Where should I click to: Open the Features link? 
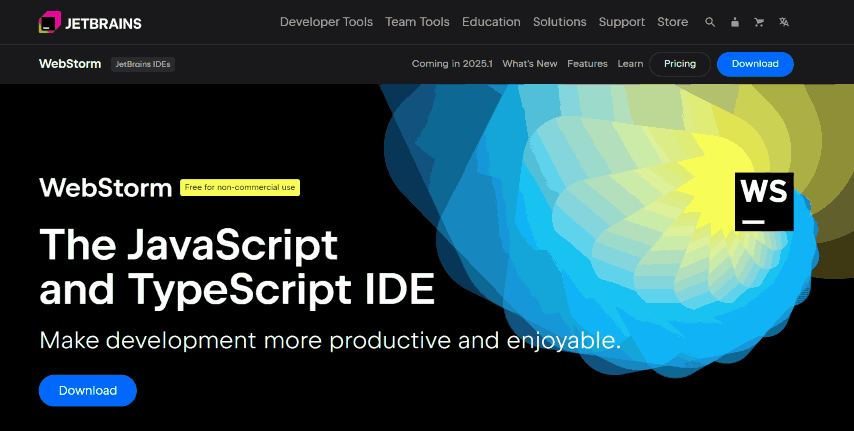587,64
